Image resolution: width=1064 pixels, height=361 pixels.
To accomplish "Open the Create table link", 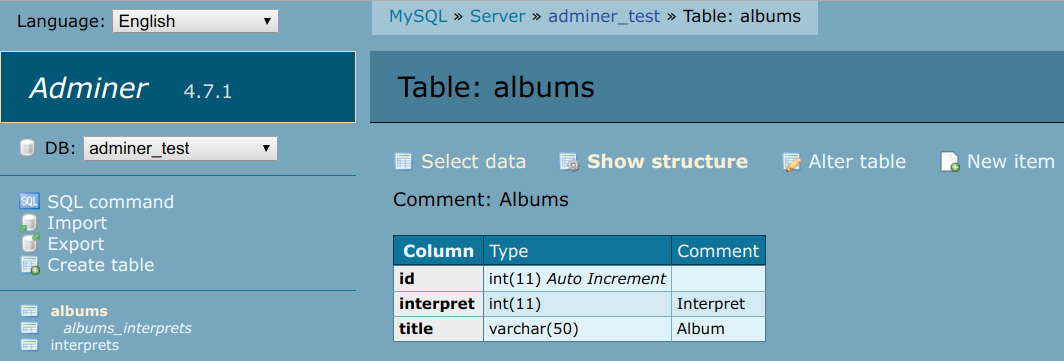I will tap(101, 265).
